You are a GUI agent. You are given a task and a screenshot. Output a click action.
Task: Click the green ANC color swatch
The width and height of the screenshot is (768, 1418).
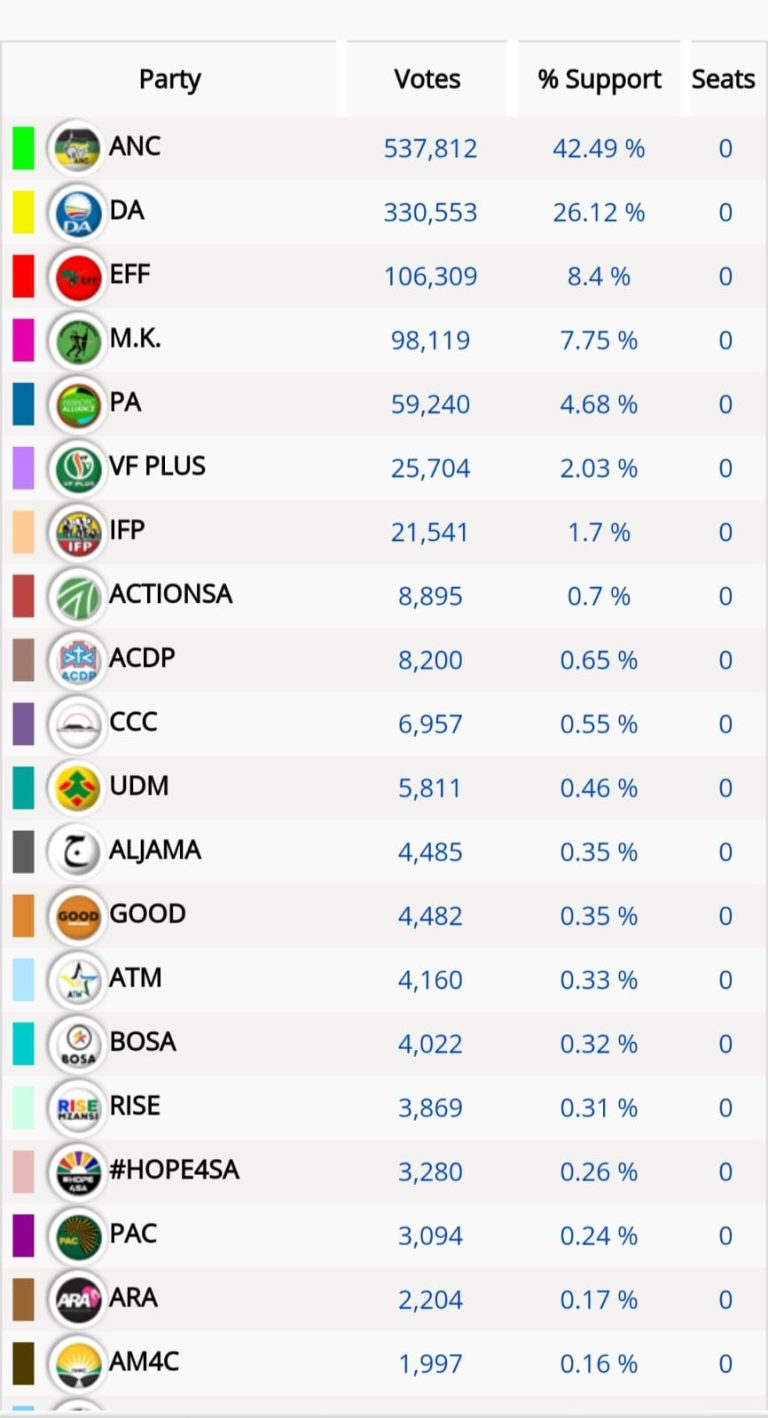(23, 149)
